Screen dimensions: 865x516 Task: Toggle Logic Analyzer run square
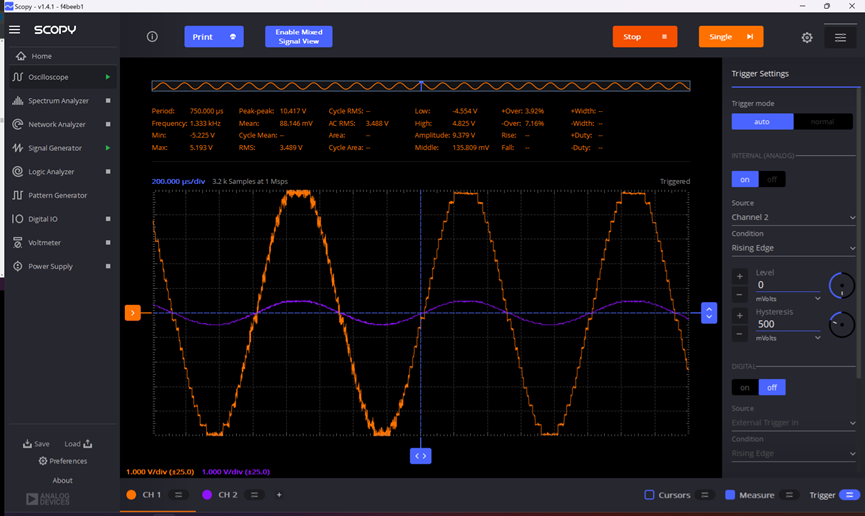coord(108,172)
